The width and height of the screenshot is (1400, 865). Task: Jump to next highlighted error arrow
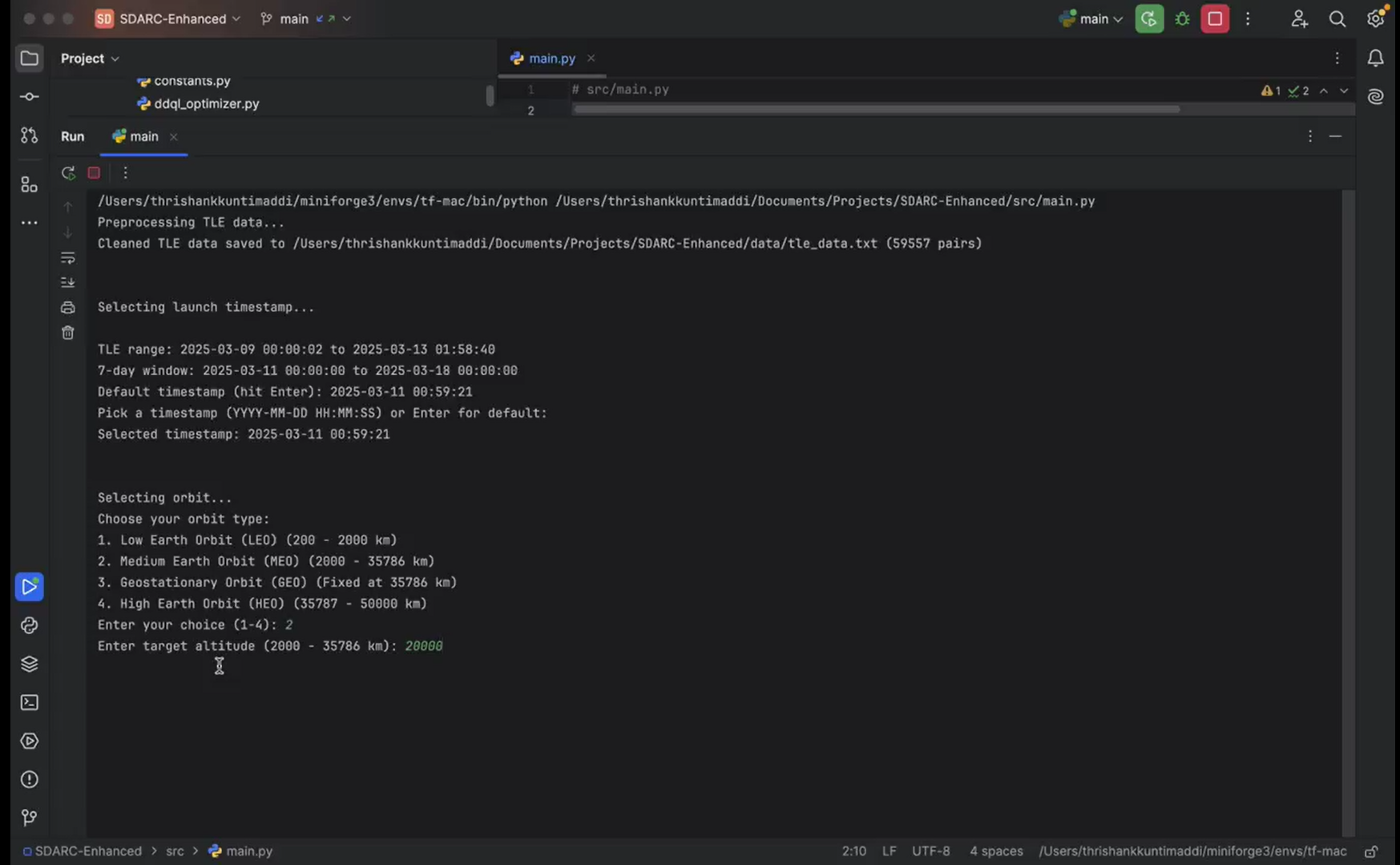tap(1344, 91)
